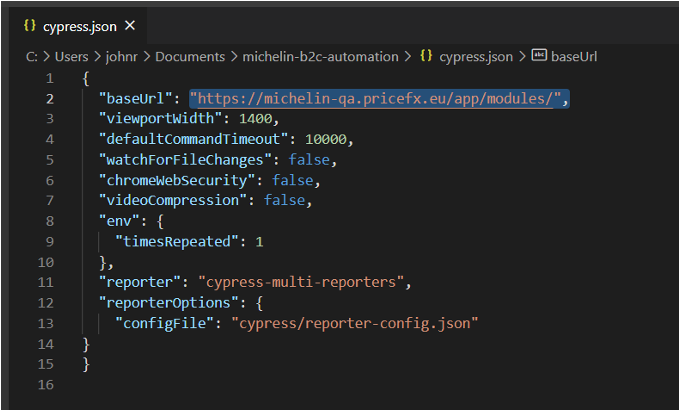Open the Documents breadcrumb folder
Viewport: 680px width, 410px height.
[190, 56]
